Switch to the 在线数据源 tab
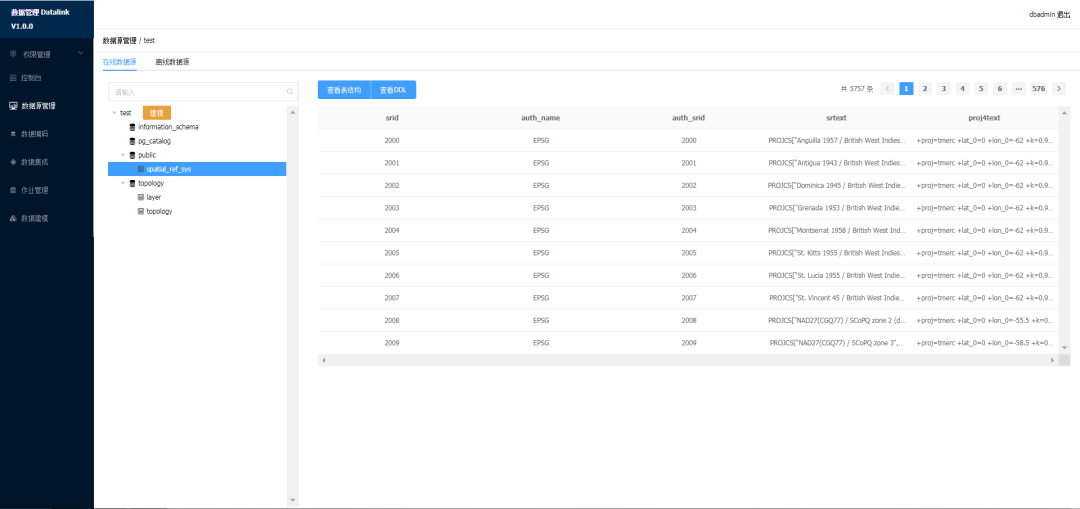Image resolution: width=1080 pixels, height=509 pixels. click(119, 62)
